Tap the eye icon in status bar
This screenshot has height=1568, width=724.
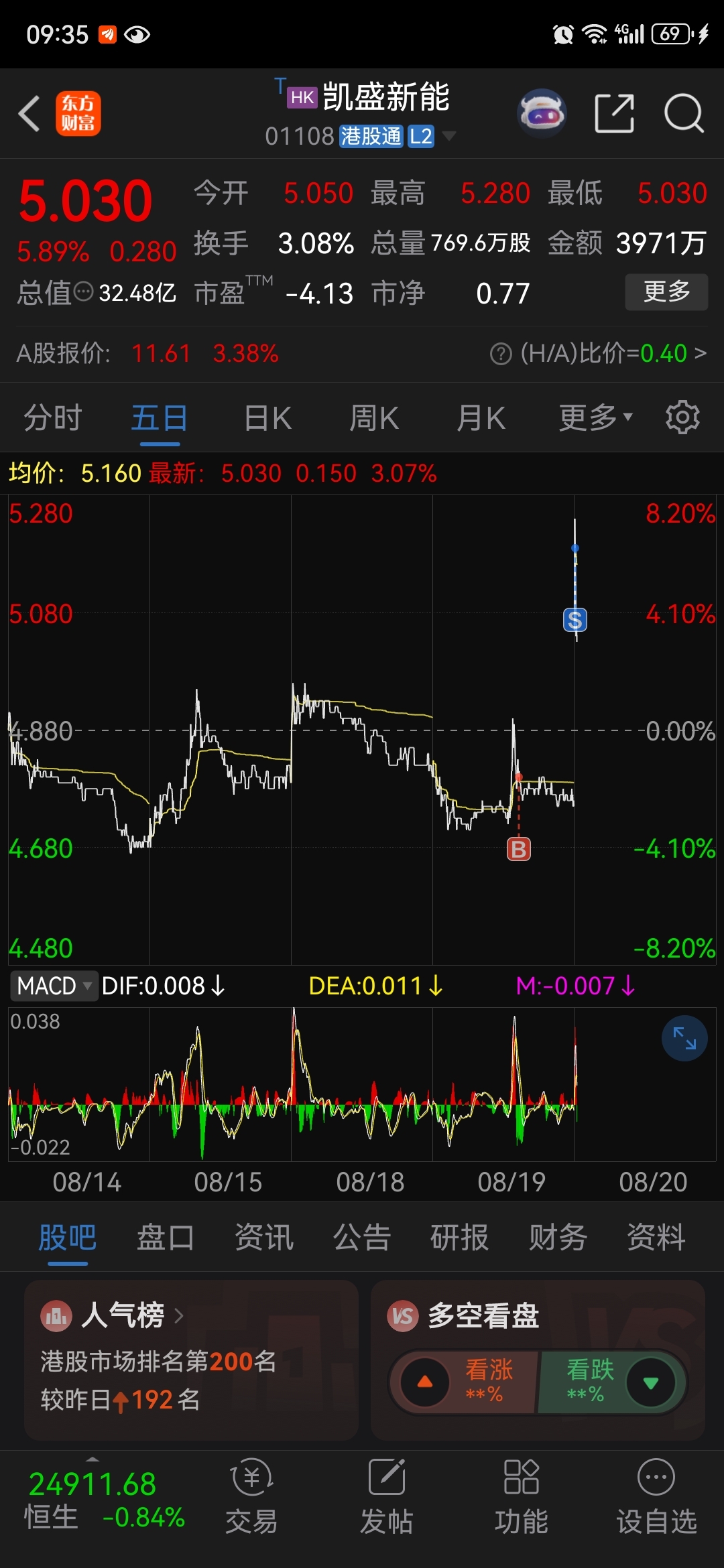point(137,34)
